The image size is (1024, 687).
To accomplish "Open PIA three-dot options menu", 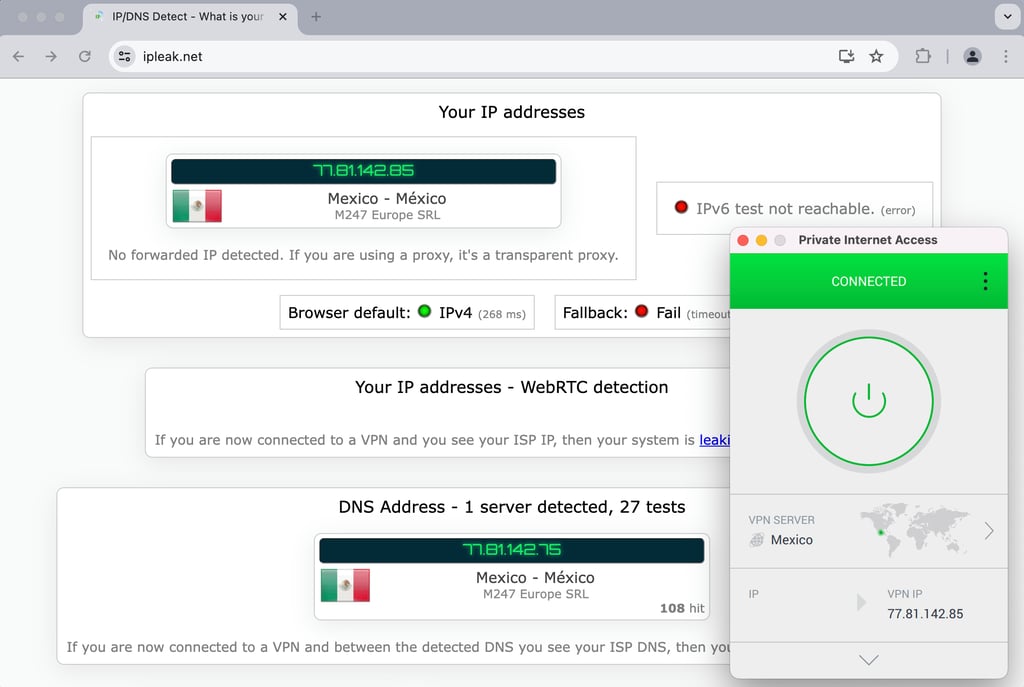I will pyautogui.click(x=985, y=281).
